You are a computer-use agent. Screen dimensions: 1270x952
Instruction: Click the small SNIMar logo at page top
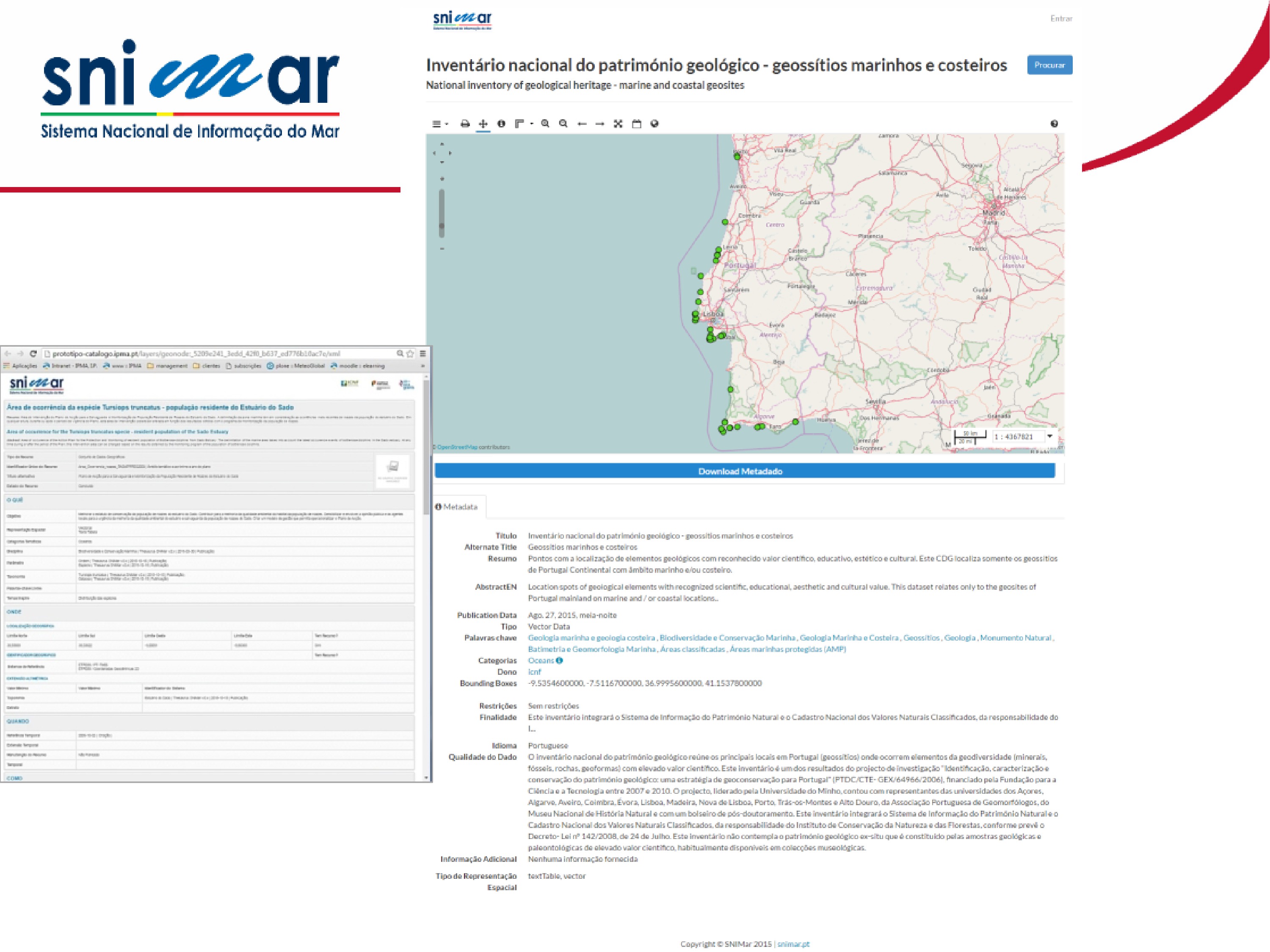point(462,20)
